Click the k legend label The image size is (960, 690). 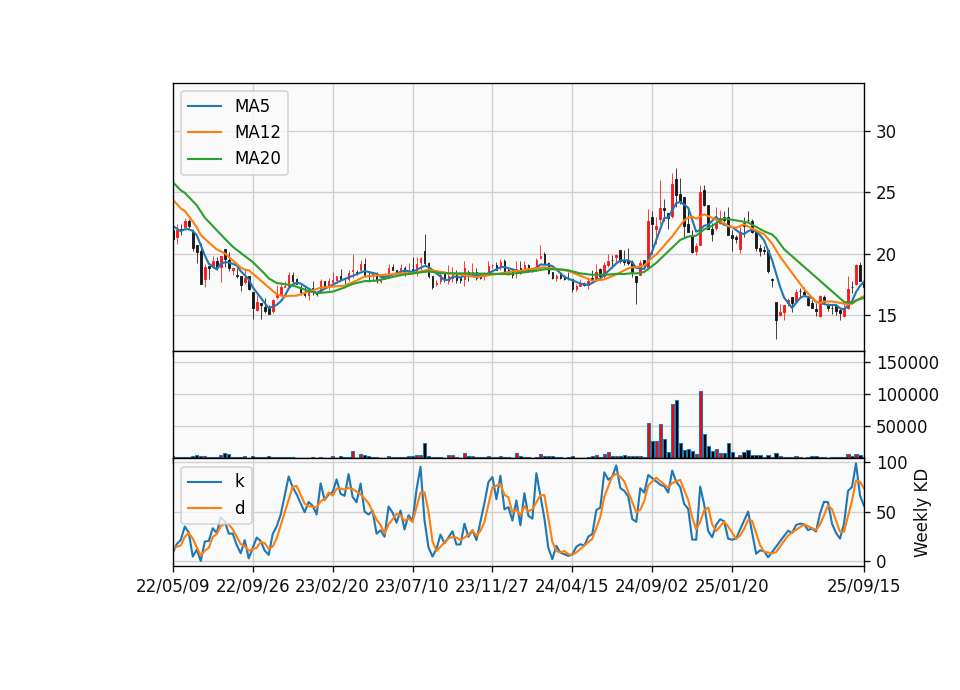(239, 481)
